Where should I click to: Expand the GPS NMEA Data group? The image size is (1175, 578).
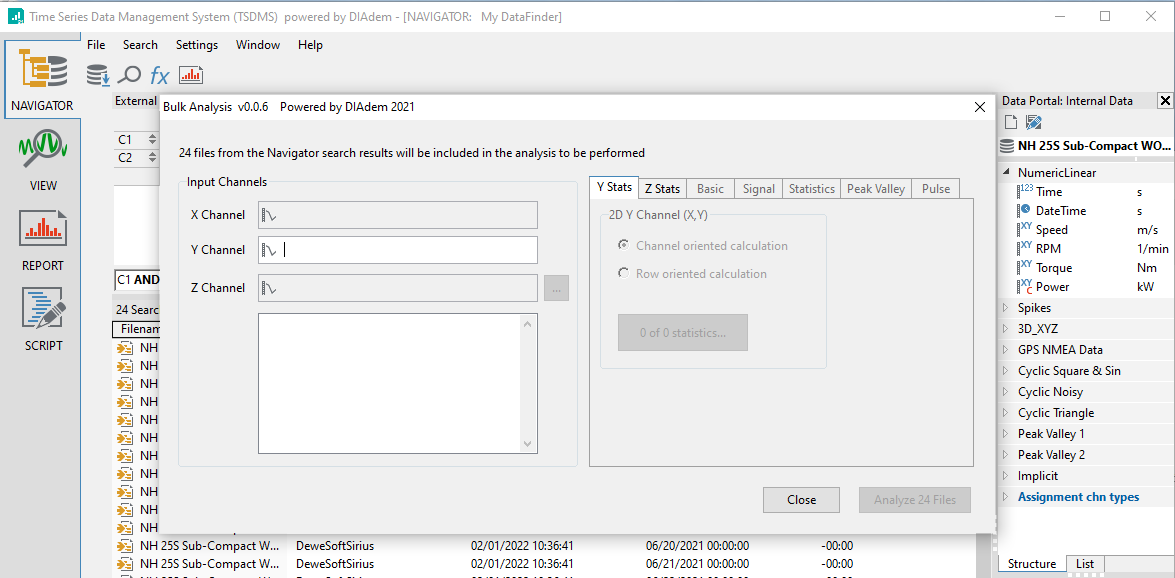[x=1006, y=350]
